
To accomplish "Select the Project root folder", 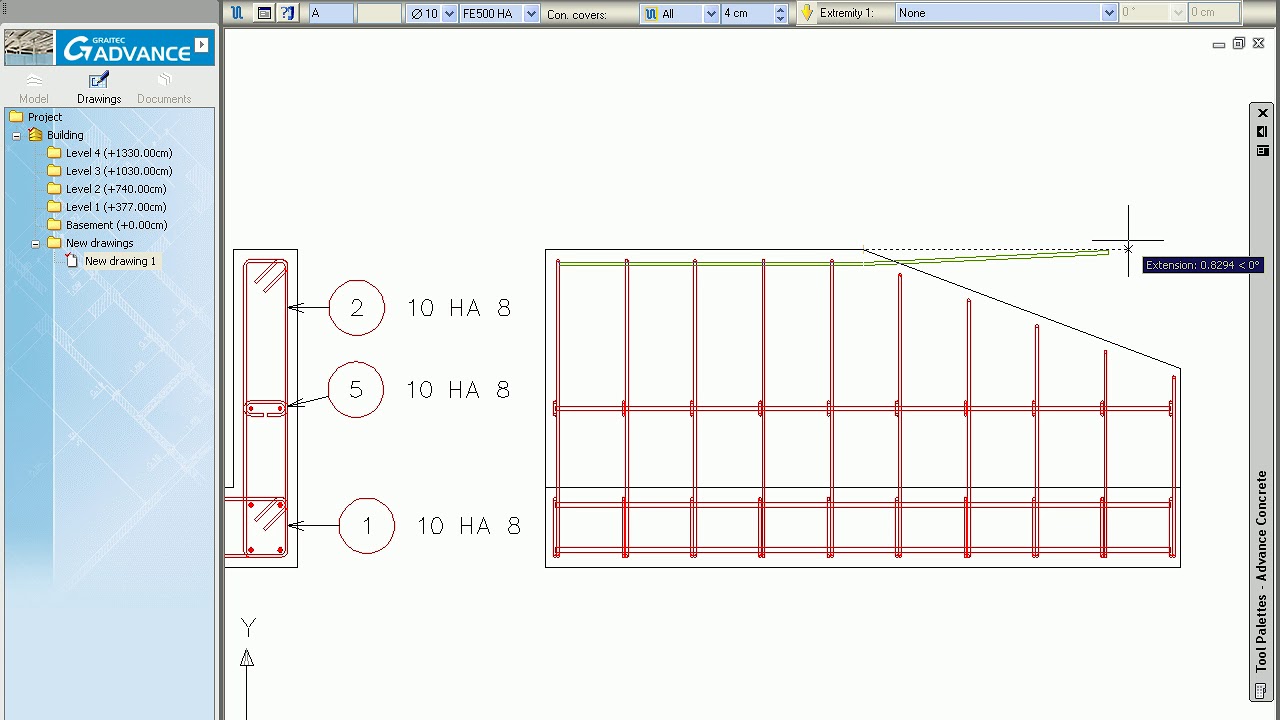I will click(x=45, y=117).
